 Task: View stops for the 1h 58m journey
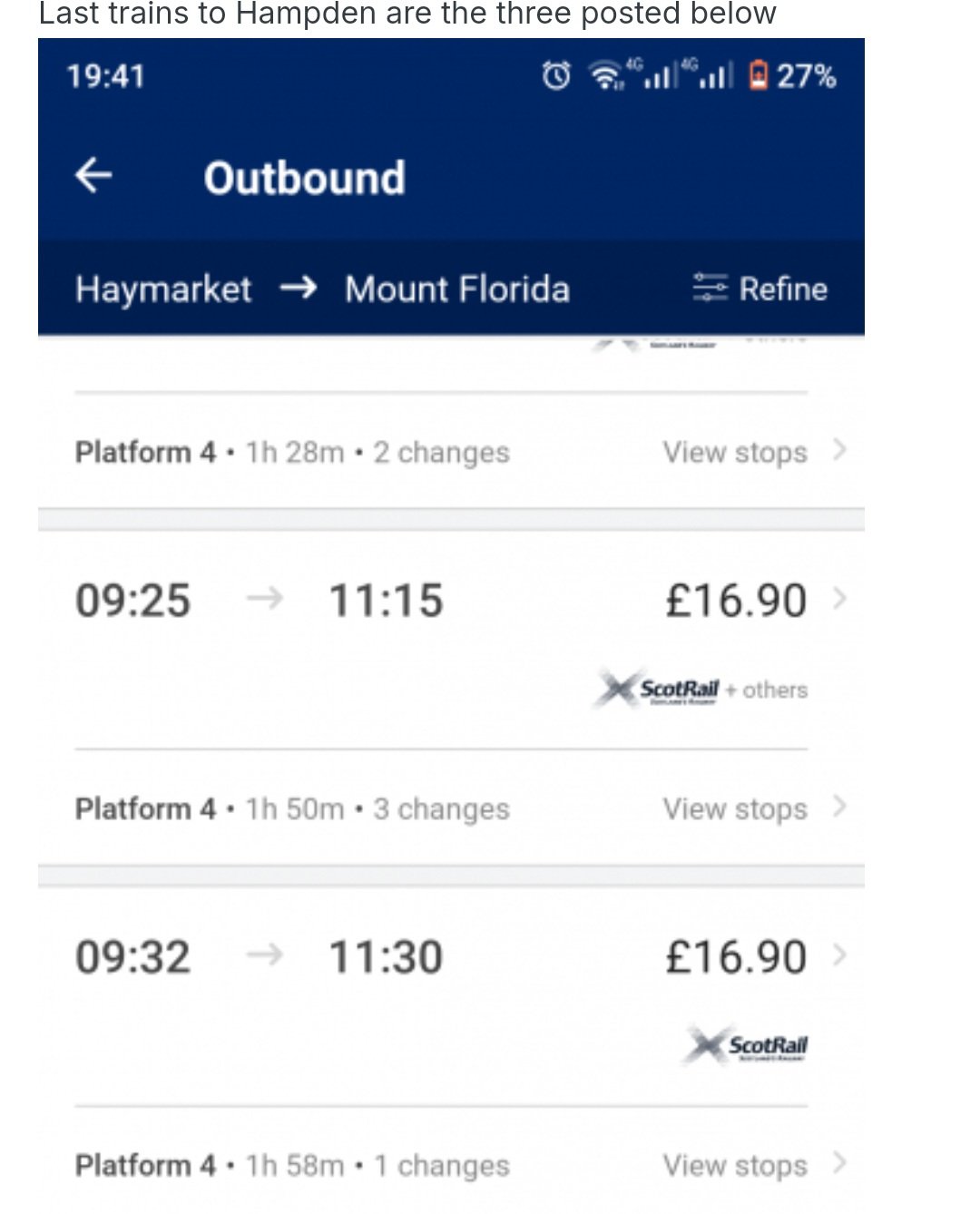click(x=735, y=1164)
